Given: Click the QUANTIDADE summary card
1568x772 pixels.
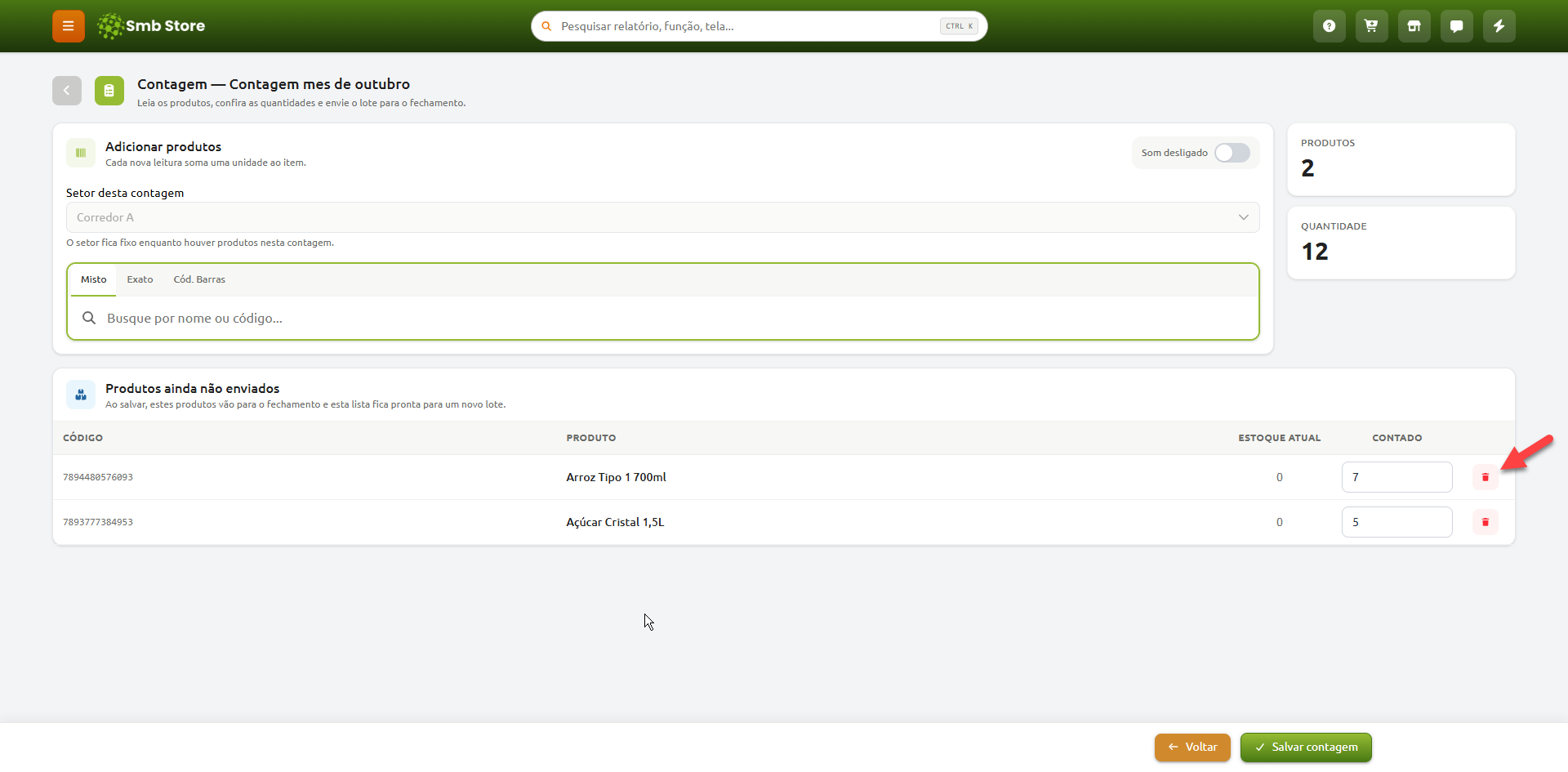Looking at the screenshot, I should pyautogui.click(x=1401, y=243).
